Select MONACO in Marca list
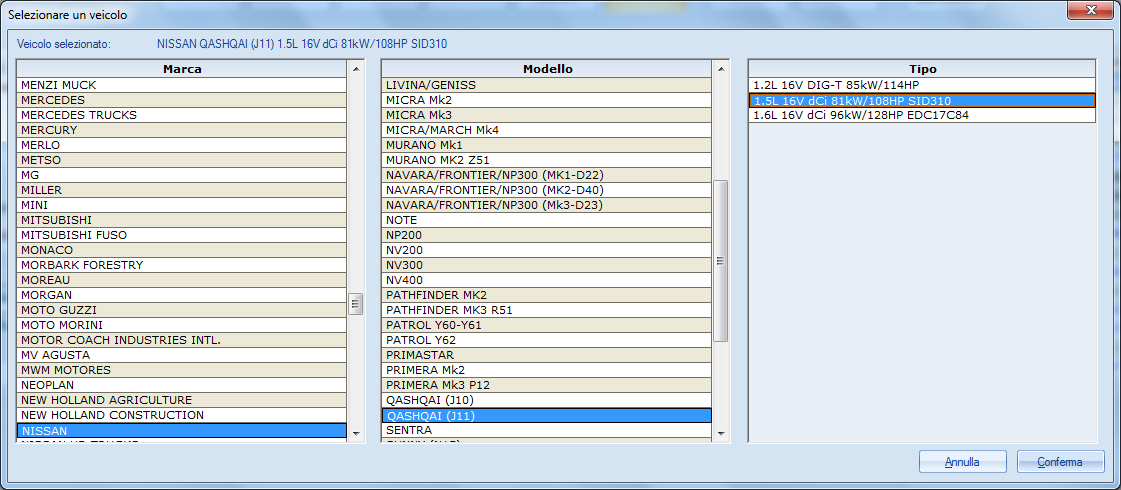Image resolution: width=1121 pixels, height=490 pixels. [x=182, y=250]
